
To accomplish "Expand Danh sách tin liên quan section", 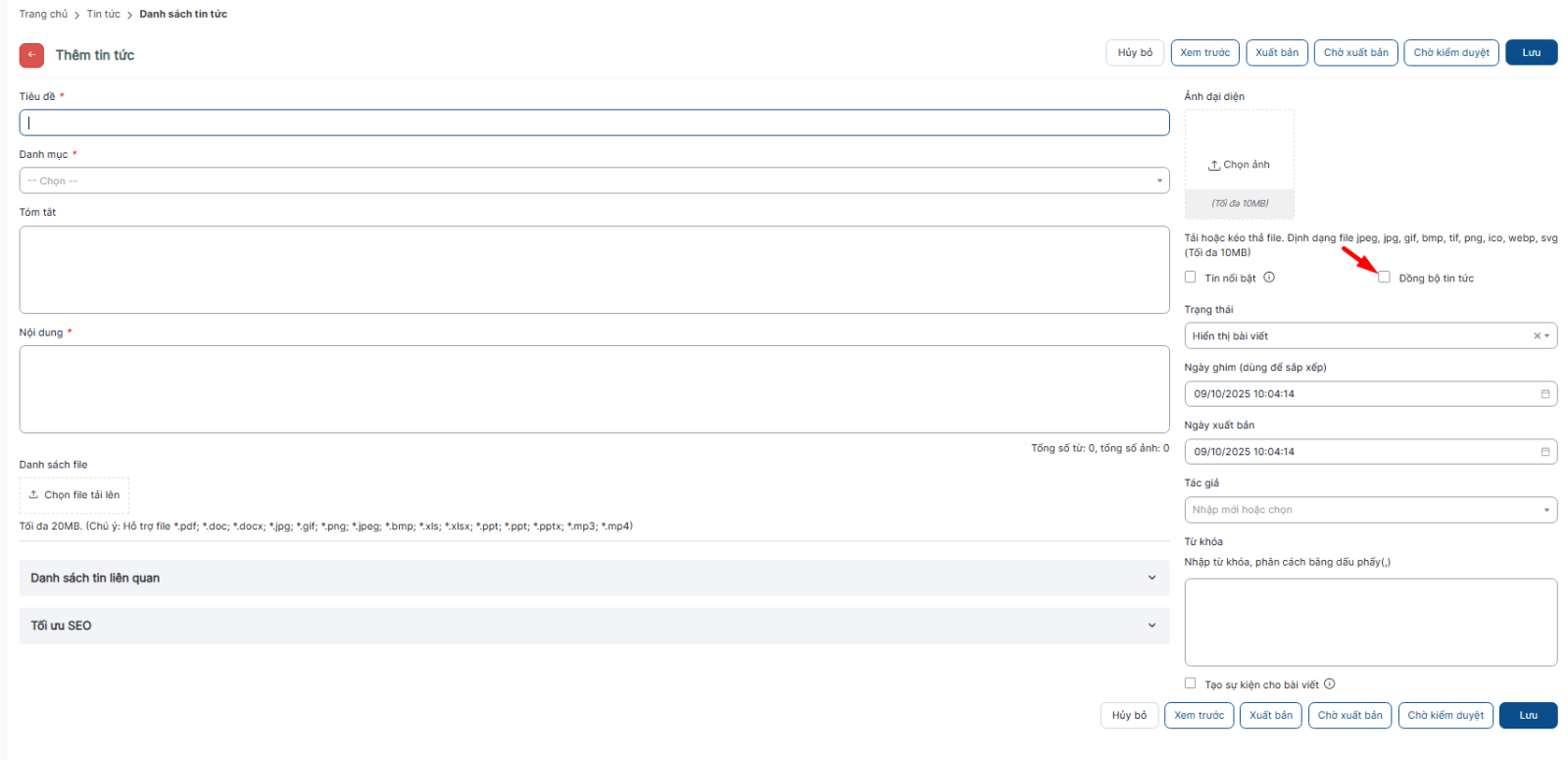I will point(594,579).
